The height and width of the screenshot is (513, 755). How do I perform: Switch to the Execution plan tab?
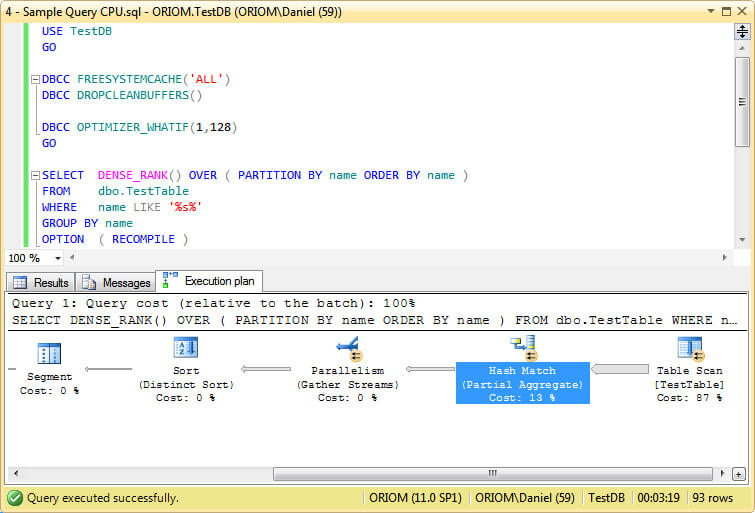coord(209,281)
